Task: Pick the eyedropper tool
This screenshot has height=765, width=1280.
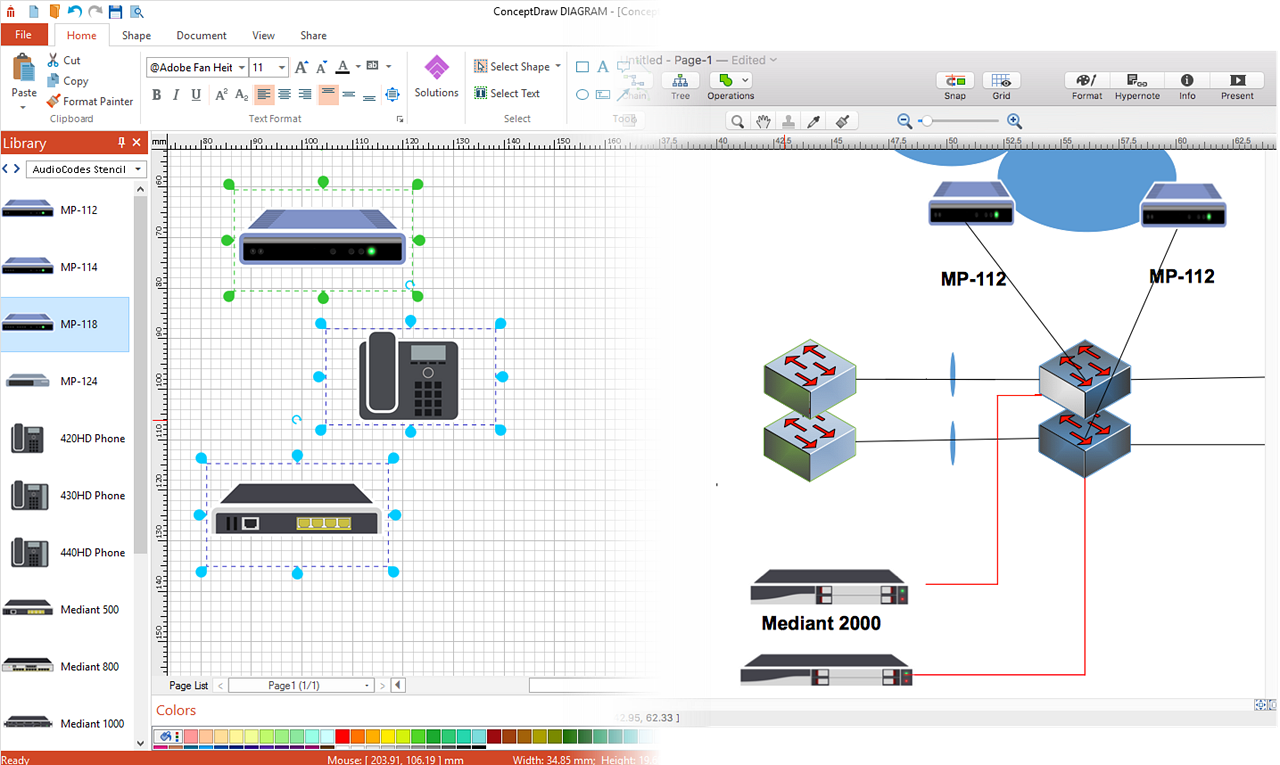Action: (x=814, y=121)
